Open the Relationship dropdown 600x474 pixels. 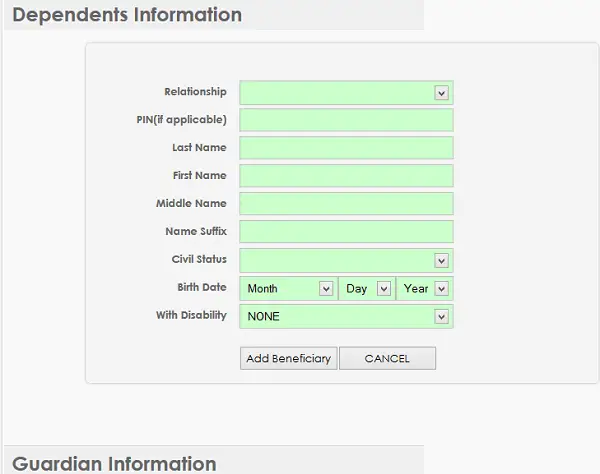click(346, 93)
